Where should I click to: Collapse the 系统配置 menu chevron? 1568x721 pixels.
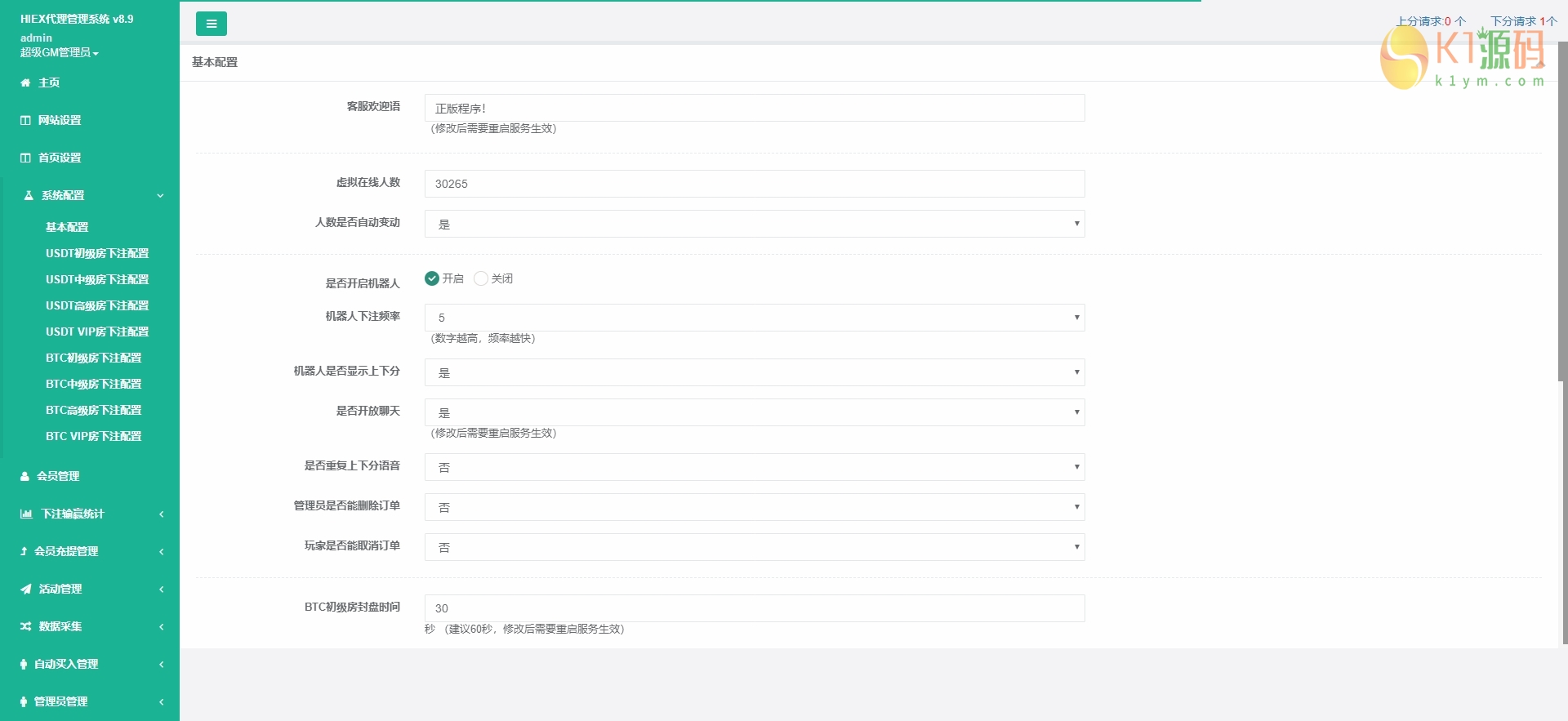(x=161, y=195)
